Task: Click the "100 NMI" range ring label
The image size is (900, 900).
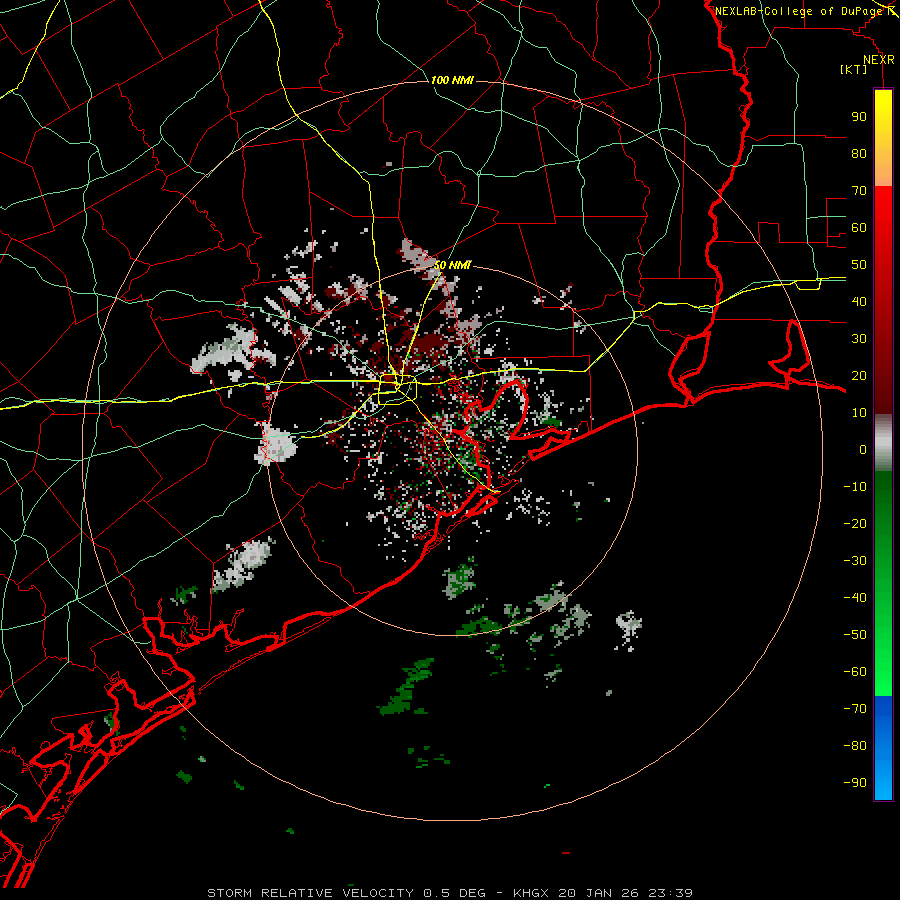Action: 452,80
